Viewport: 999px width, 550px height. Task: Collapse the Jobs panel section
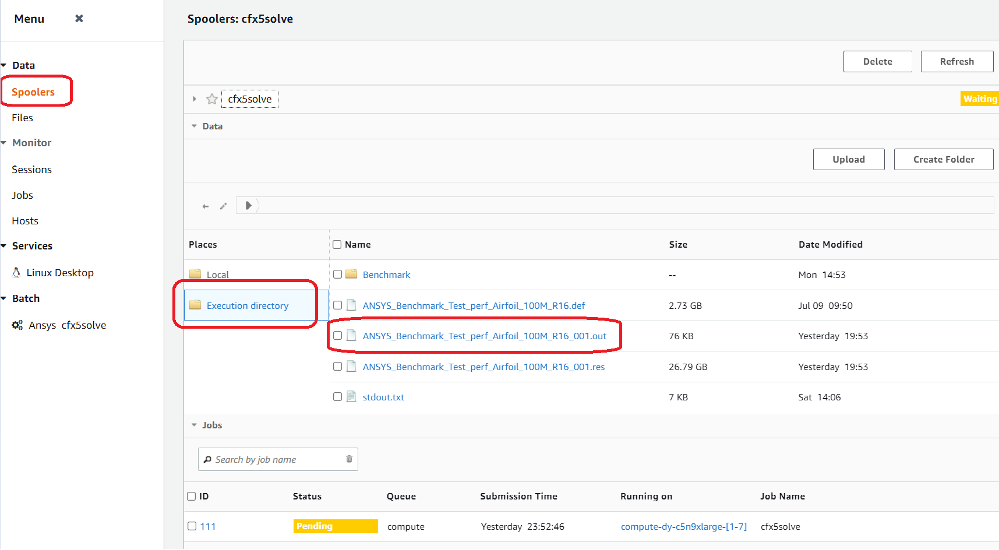pos(194,425)
